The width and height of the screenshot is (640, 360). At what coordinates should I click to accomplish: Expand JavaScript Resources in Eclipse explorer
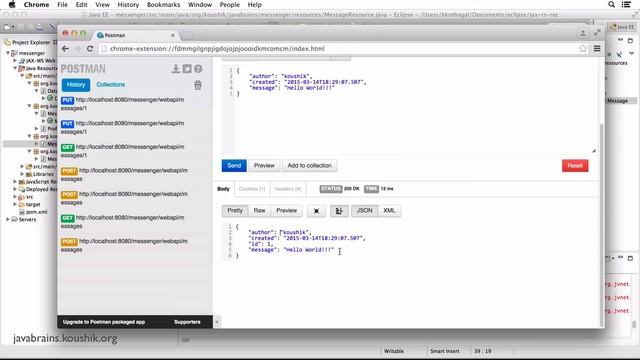(x=15, y=182)
